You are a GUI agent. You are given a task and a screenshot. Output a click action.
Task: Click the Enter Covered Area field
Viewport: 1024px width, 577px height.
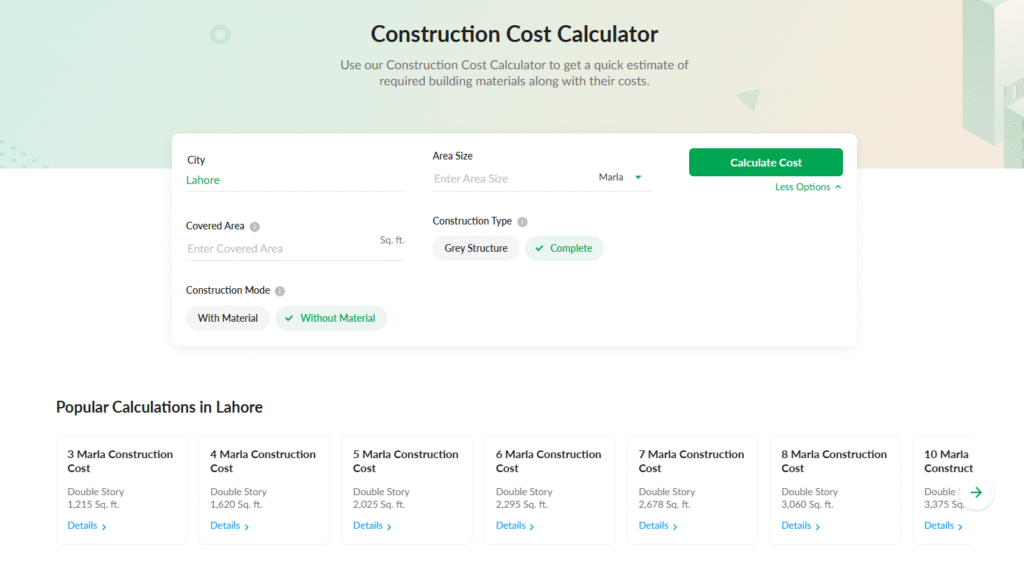coord(280,249)
